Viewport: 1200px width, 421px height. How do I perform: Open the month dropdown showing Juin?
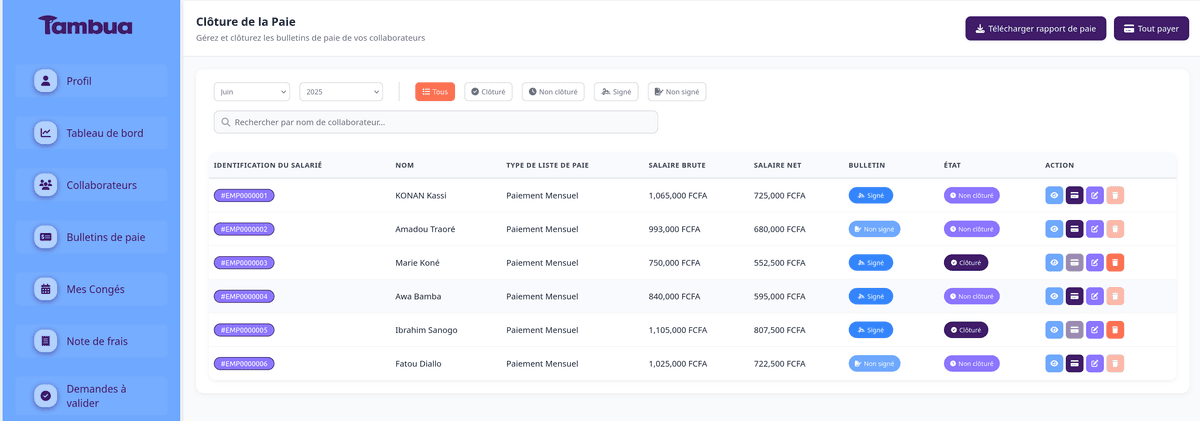252,92
